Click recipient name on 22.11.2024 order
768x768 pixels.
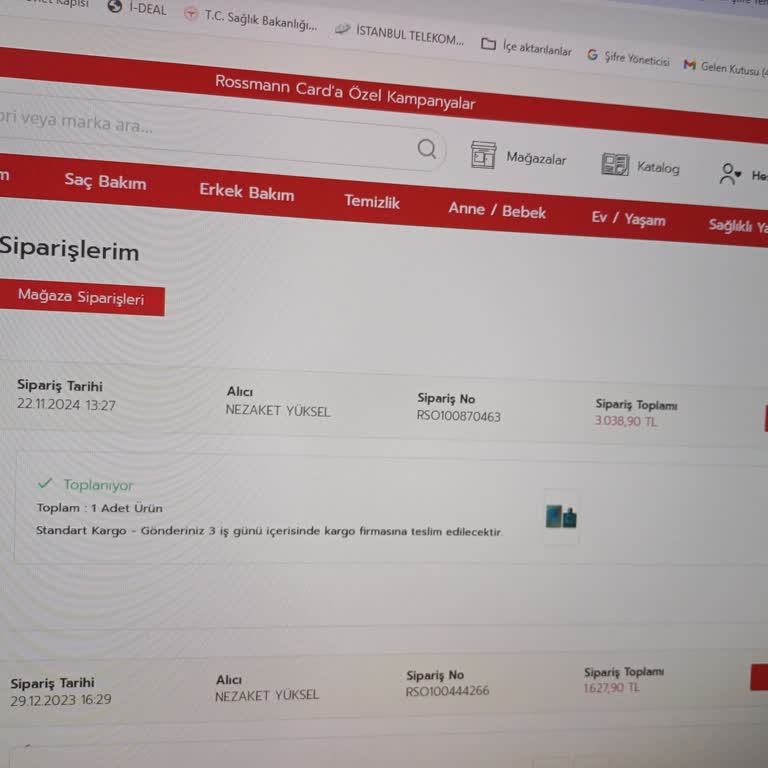coord(278,411)
